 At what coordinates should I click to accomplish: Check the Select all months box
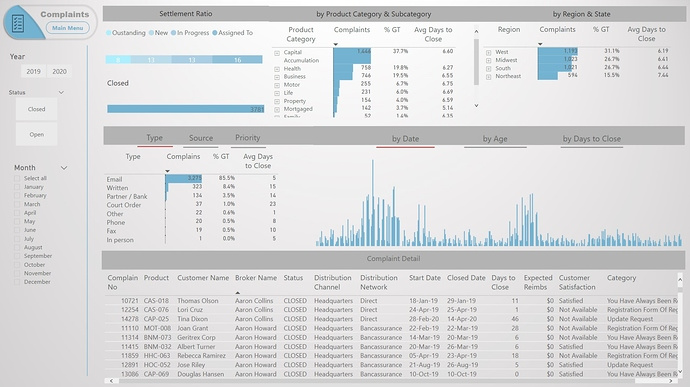click(x=17, y=178)
